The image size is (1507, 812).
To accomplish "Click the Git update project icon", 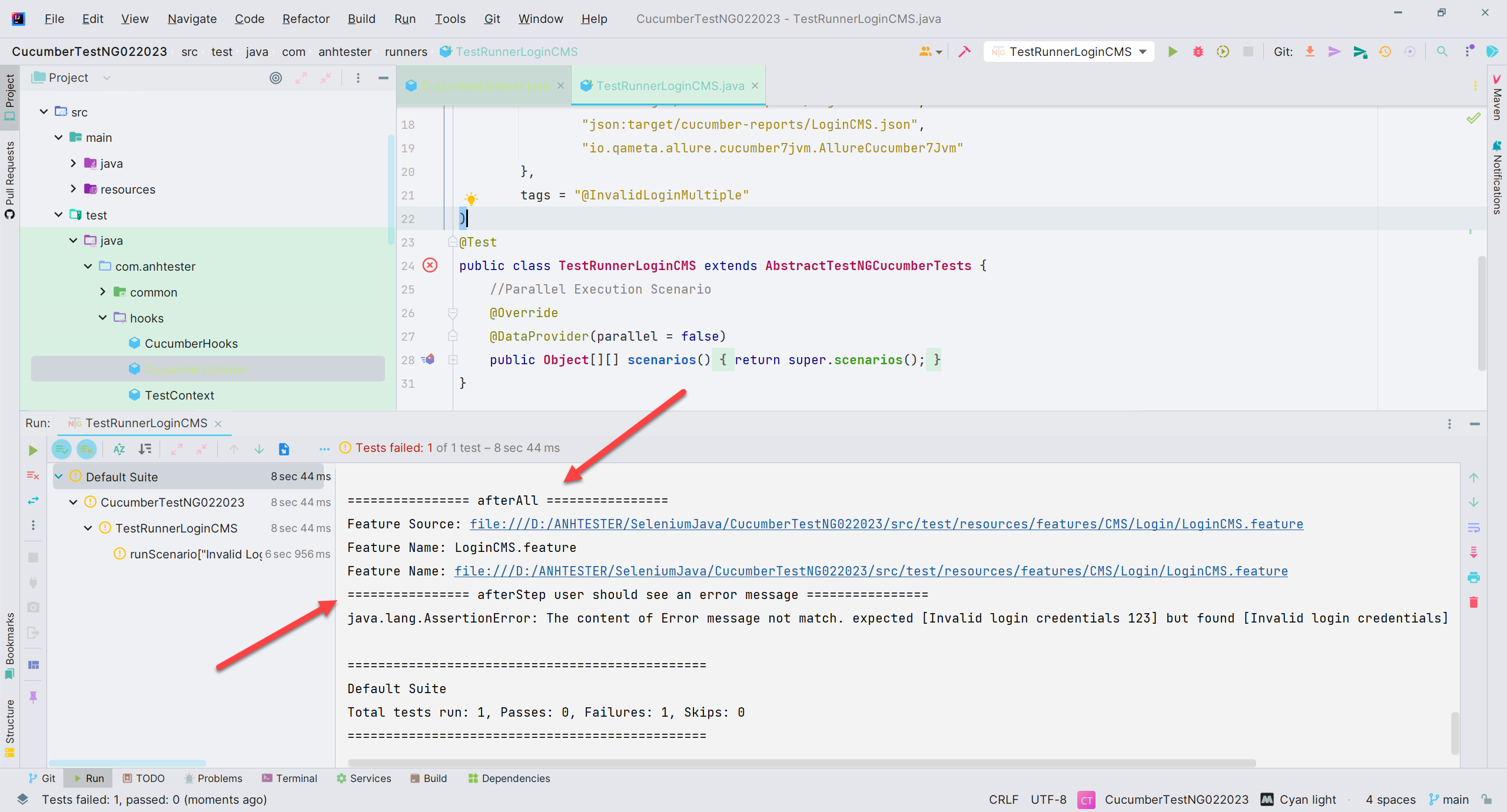I will [x=1310, y=52].
